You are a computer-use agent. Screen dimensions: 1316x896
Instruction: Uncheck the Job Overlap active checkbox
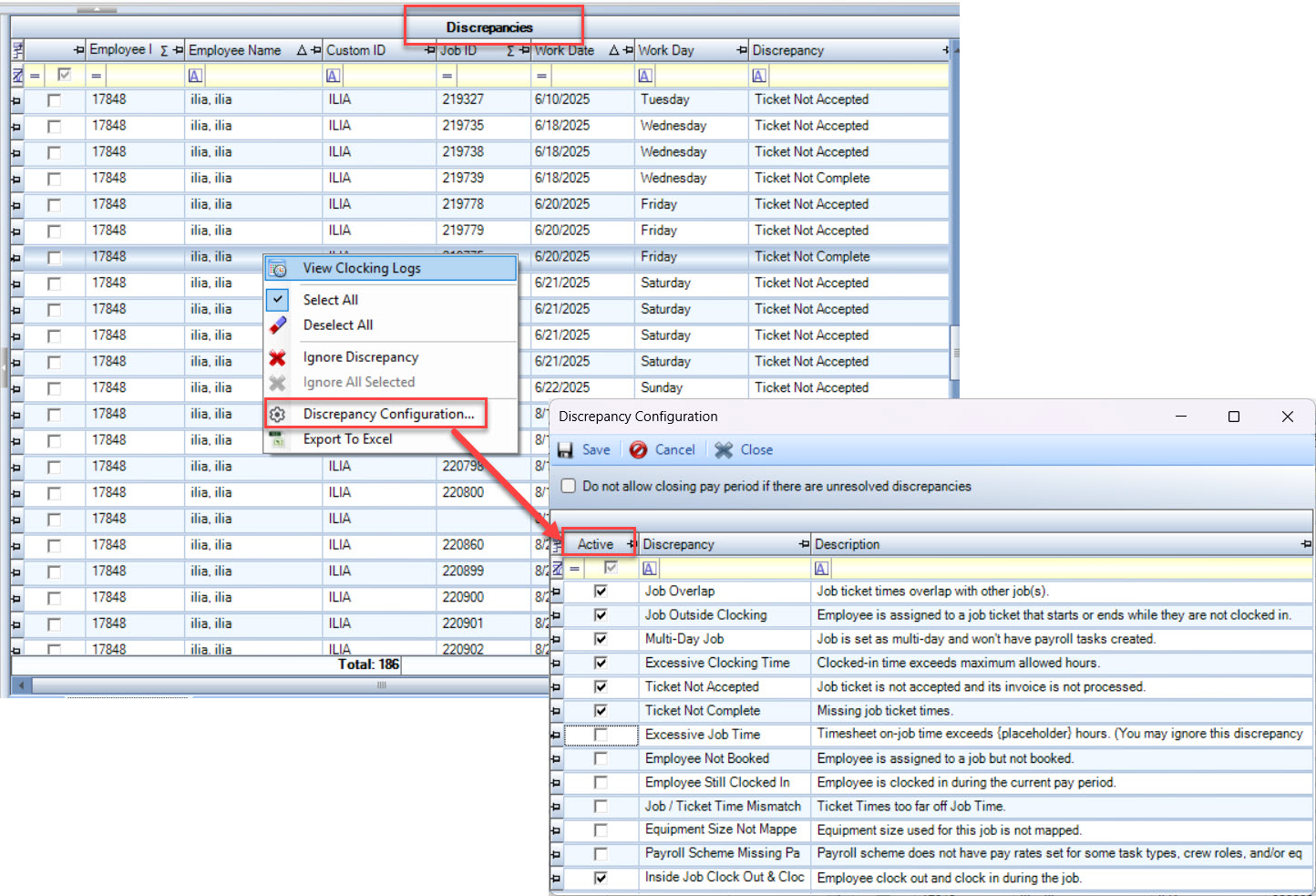(x=601, y=592)
